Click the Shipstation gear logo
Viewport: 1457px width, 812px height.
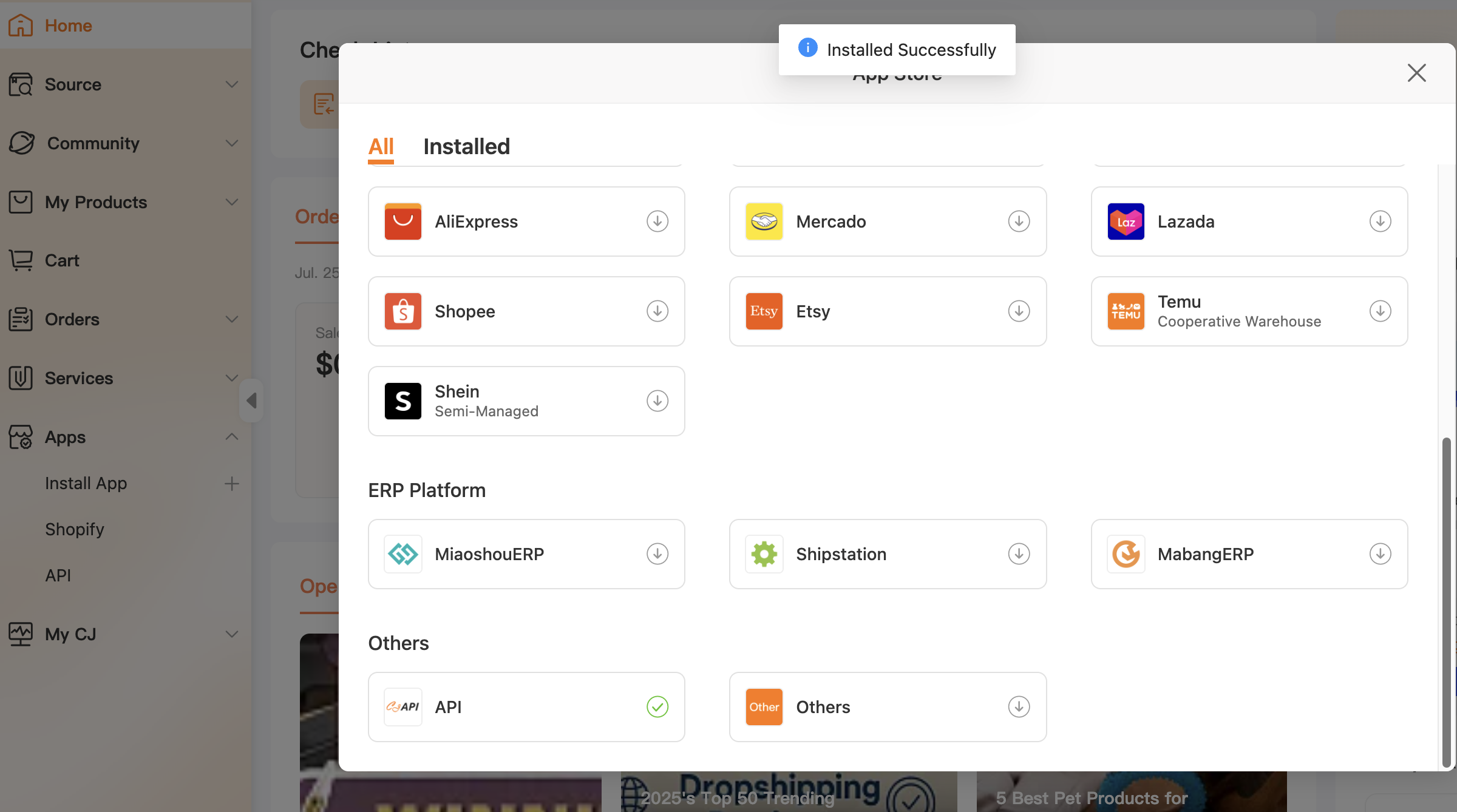click(764, 554)
